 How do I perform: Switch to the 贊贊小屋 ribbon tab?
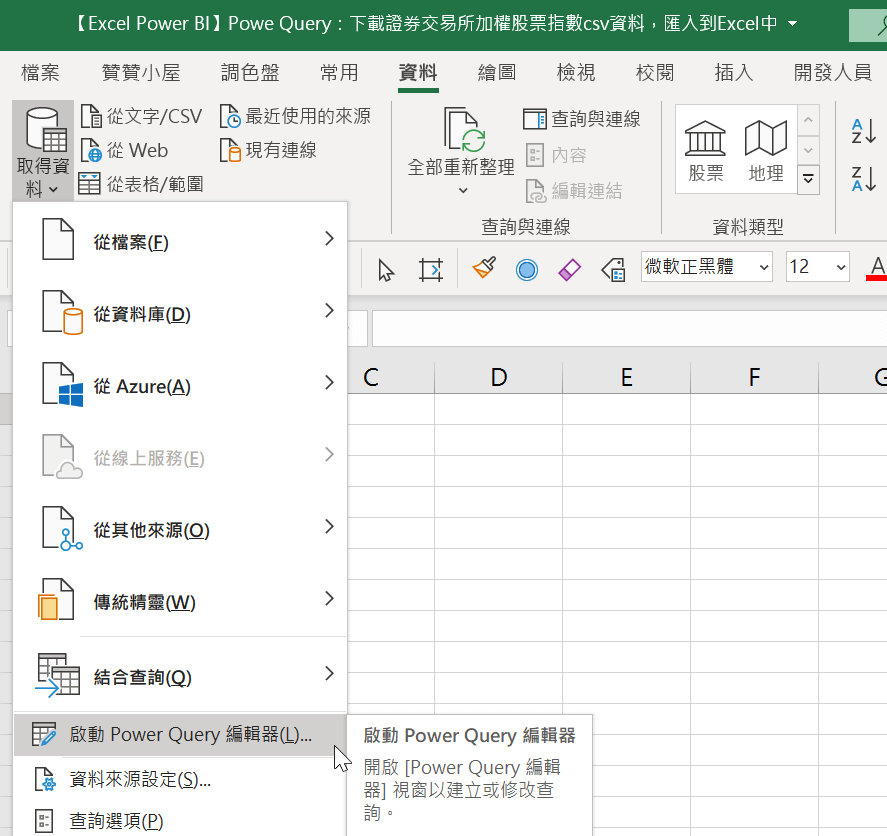(x=141, y=72)
